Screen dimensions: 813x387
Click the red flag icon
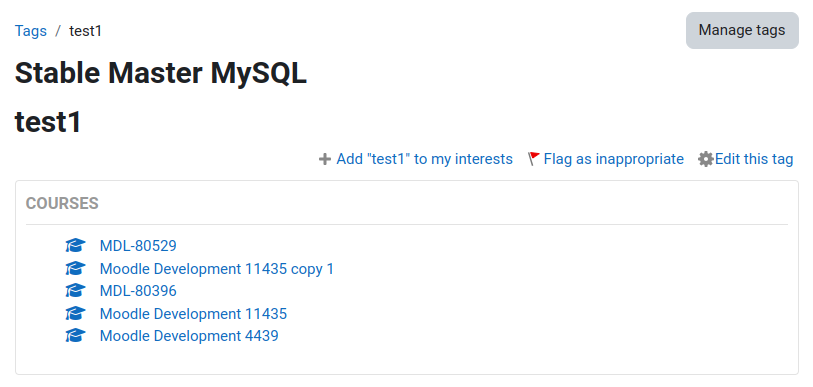[x=534, y=159]
